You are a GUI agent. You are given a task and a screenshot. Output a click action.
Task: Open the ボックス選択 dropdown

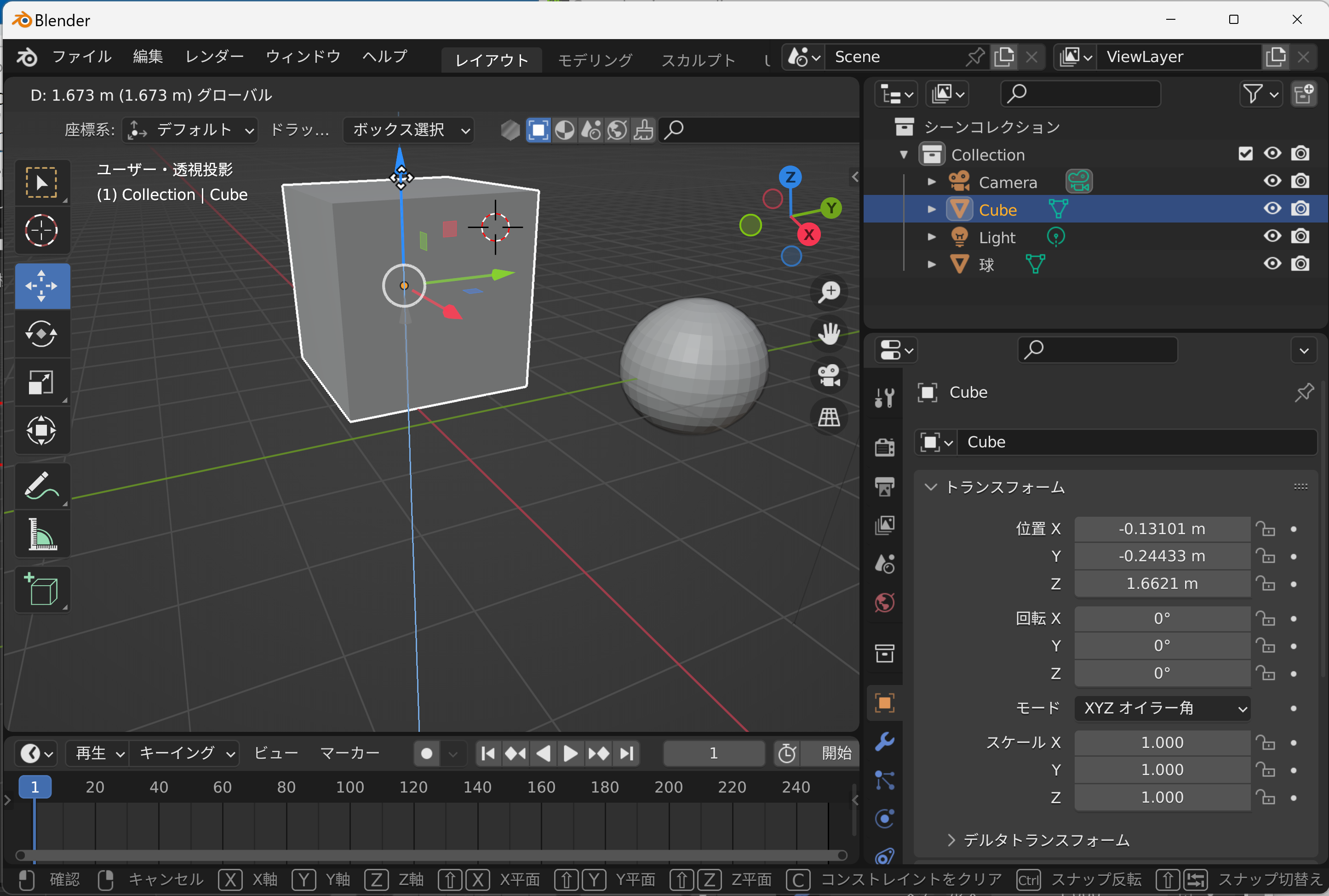click(x=409, y=130)
